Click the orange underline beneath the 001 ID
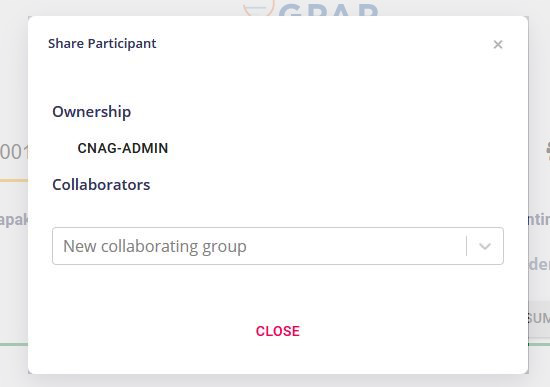The image size is (550, 387). [x=14, y=180]
